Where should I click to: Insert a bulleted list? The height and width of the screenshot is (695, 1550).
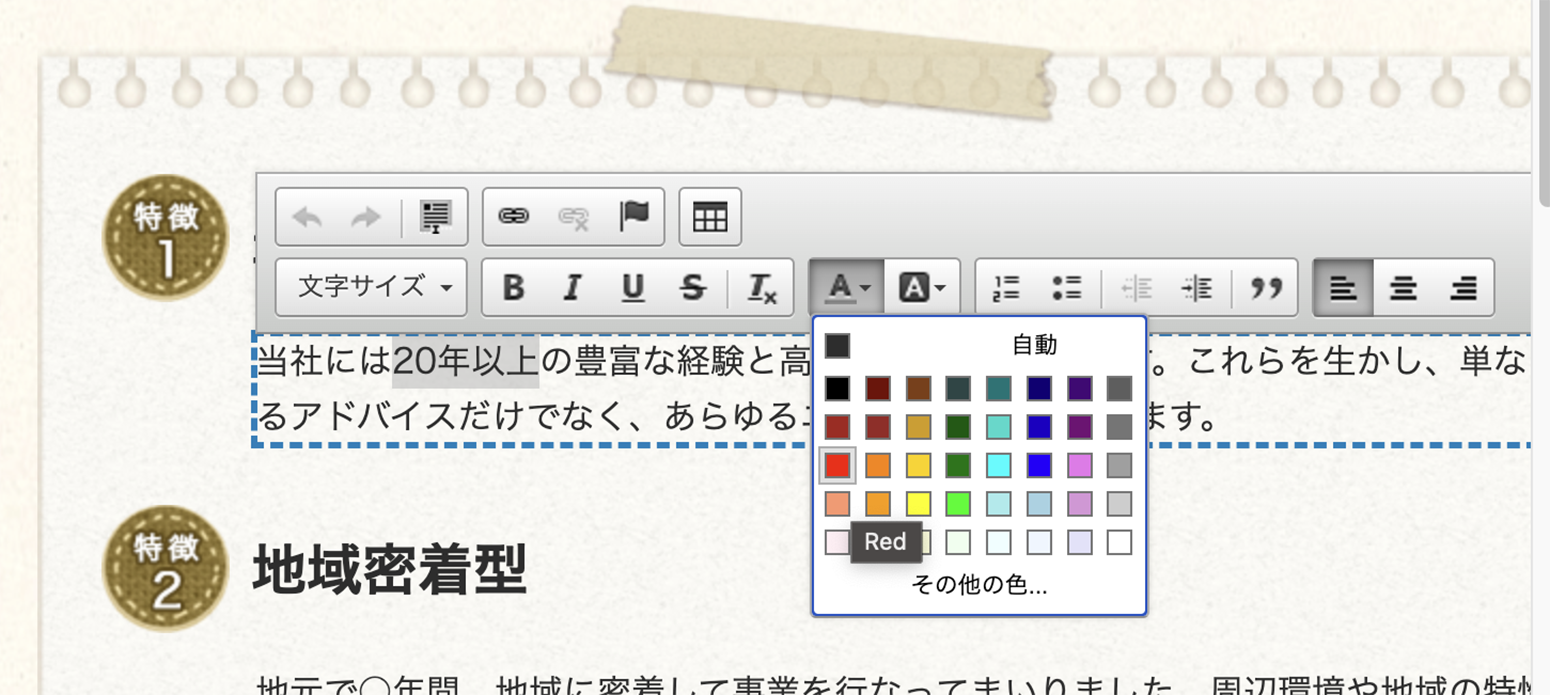click(1067, 288)
